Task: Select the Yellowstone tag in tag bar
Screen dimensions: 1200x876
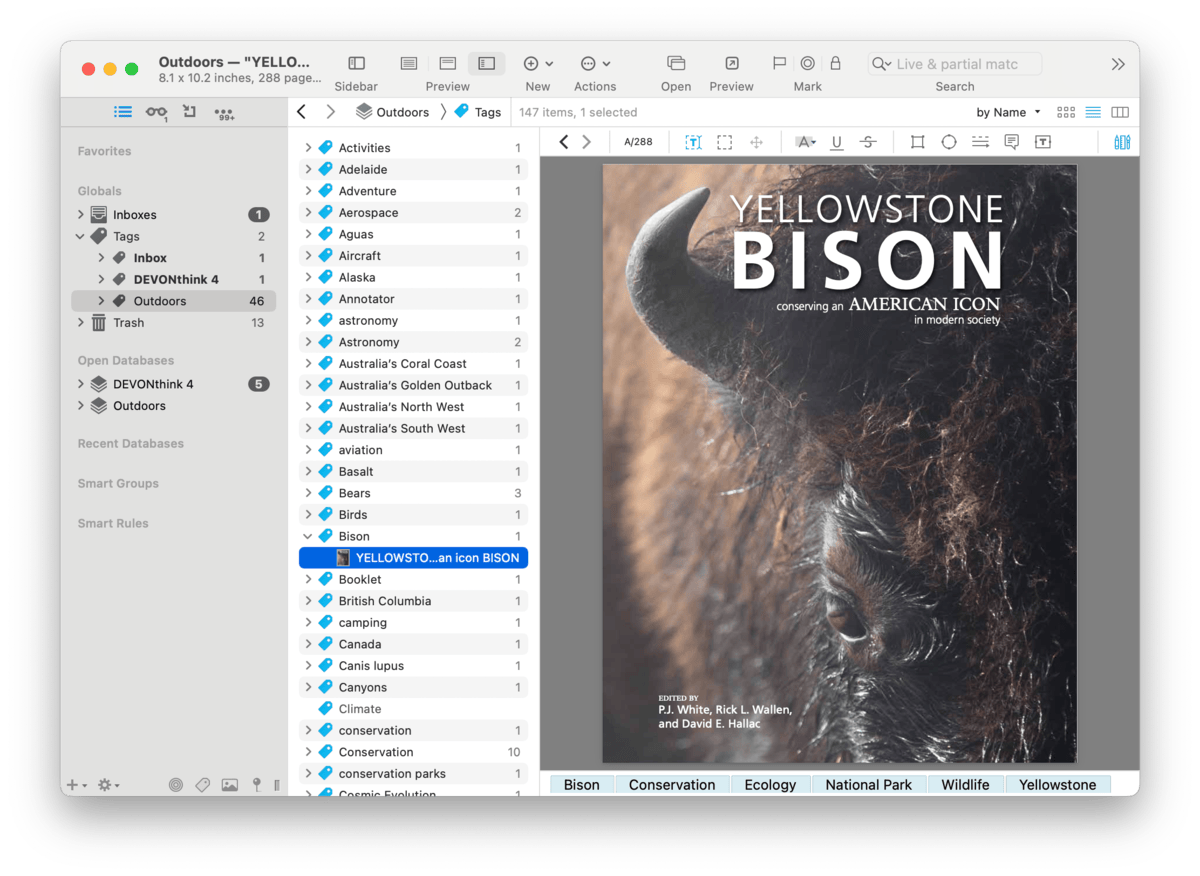Action: (1057, 785)
